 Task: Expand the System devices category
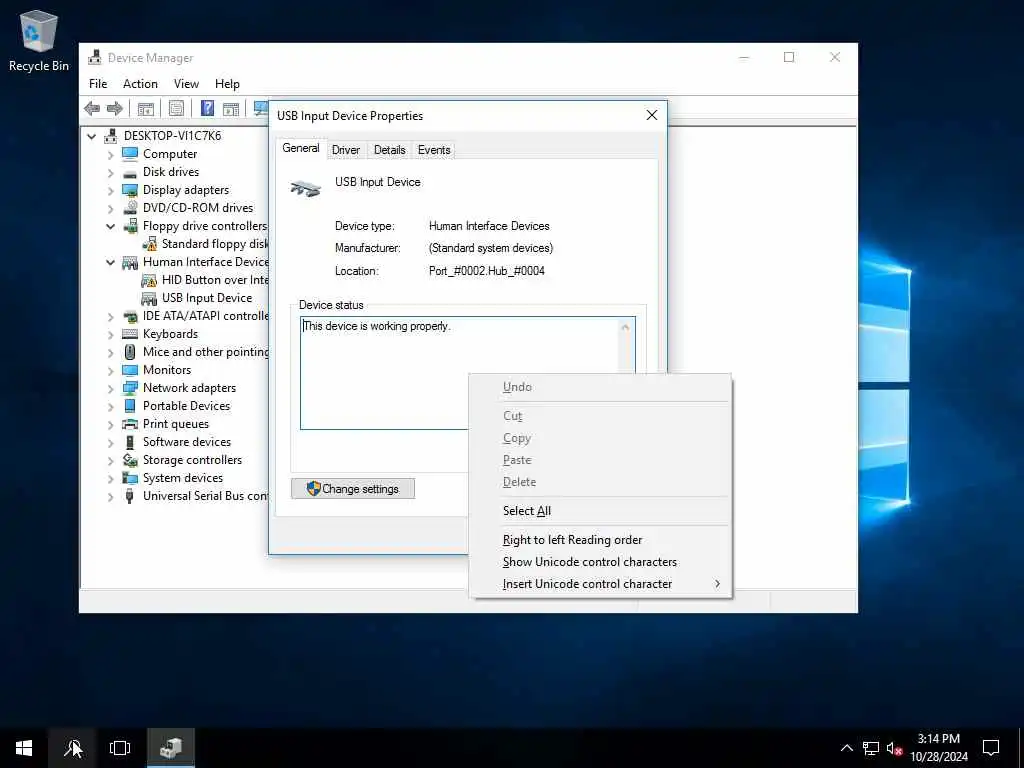[110, 479]
